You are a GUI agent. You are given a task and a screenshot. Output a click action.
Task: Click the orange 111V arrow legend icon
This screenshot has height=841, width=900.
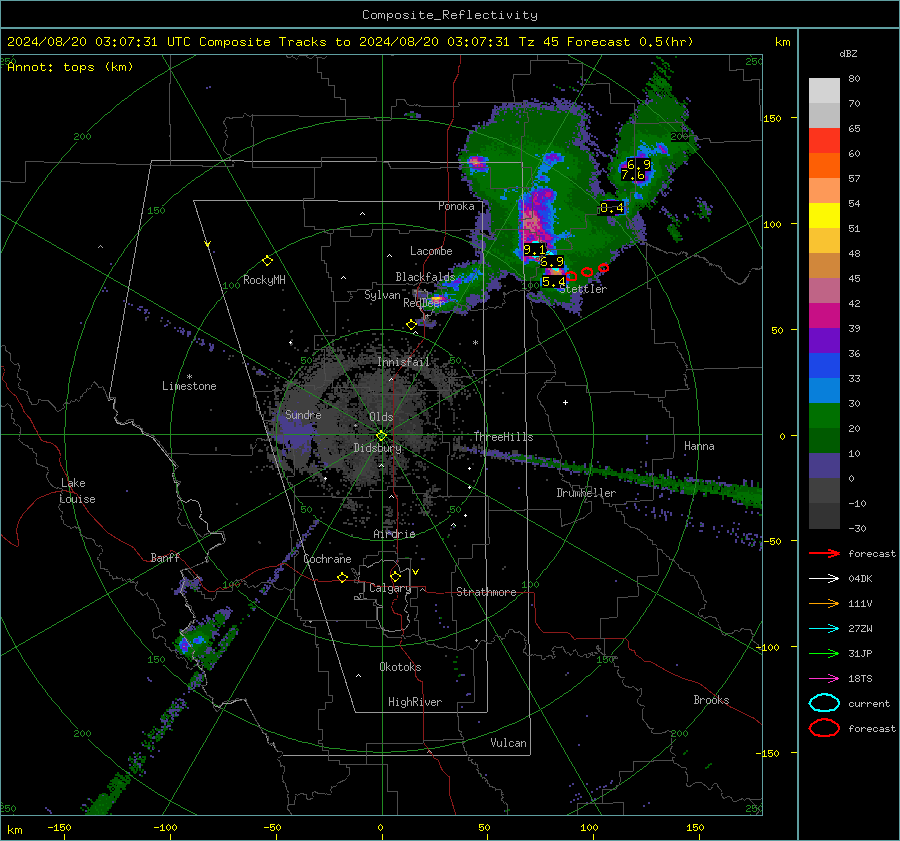tap(824, 603)
